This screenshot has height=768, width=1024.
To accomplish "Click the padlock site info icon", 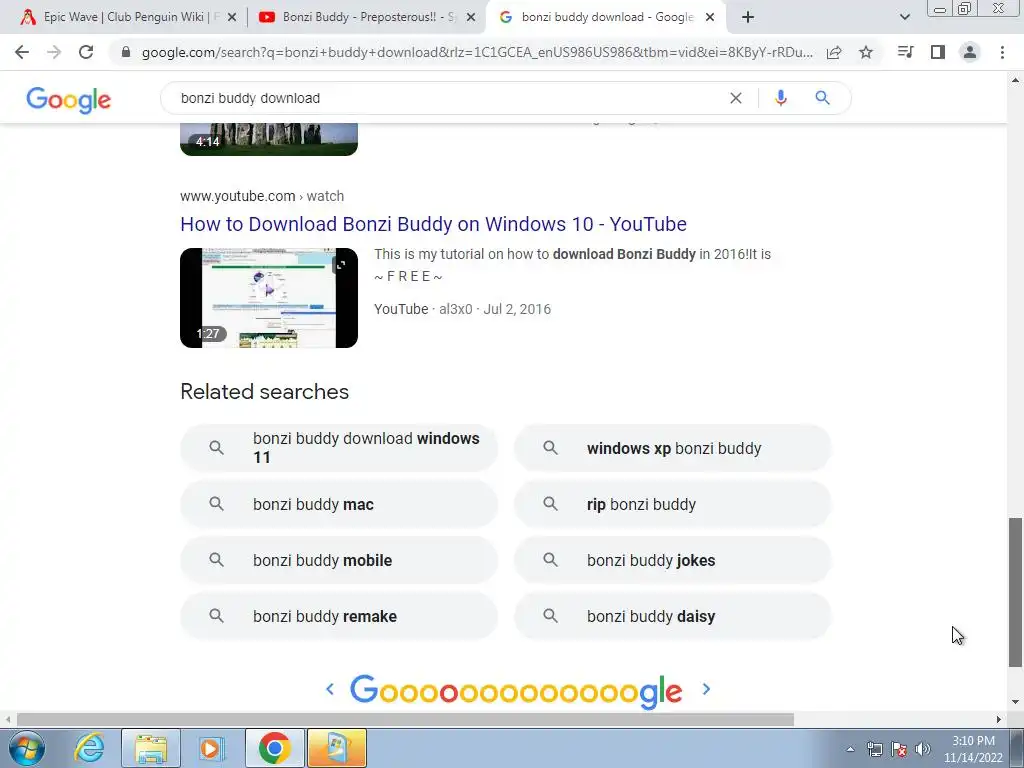I will (x=126, y=52).
